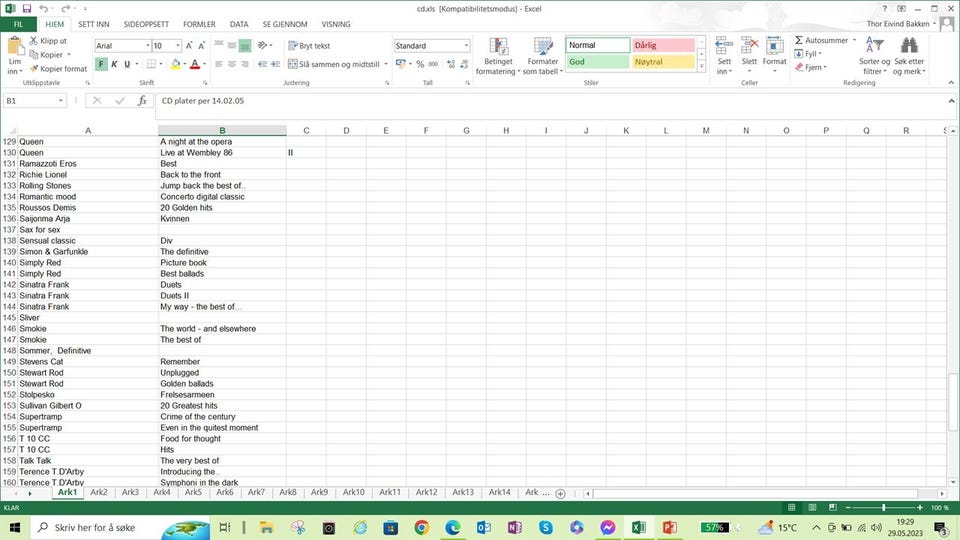Switch to the SIDEOPPSETT tab

pos(146,24)
